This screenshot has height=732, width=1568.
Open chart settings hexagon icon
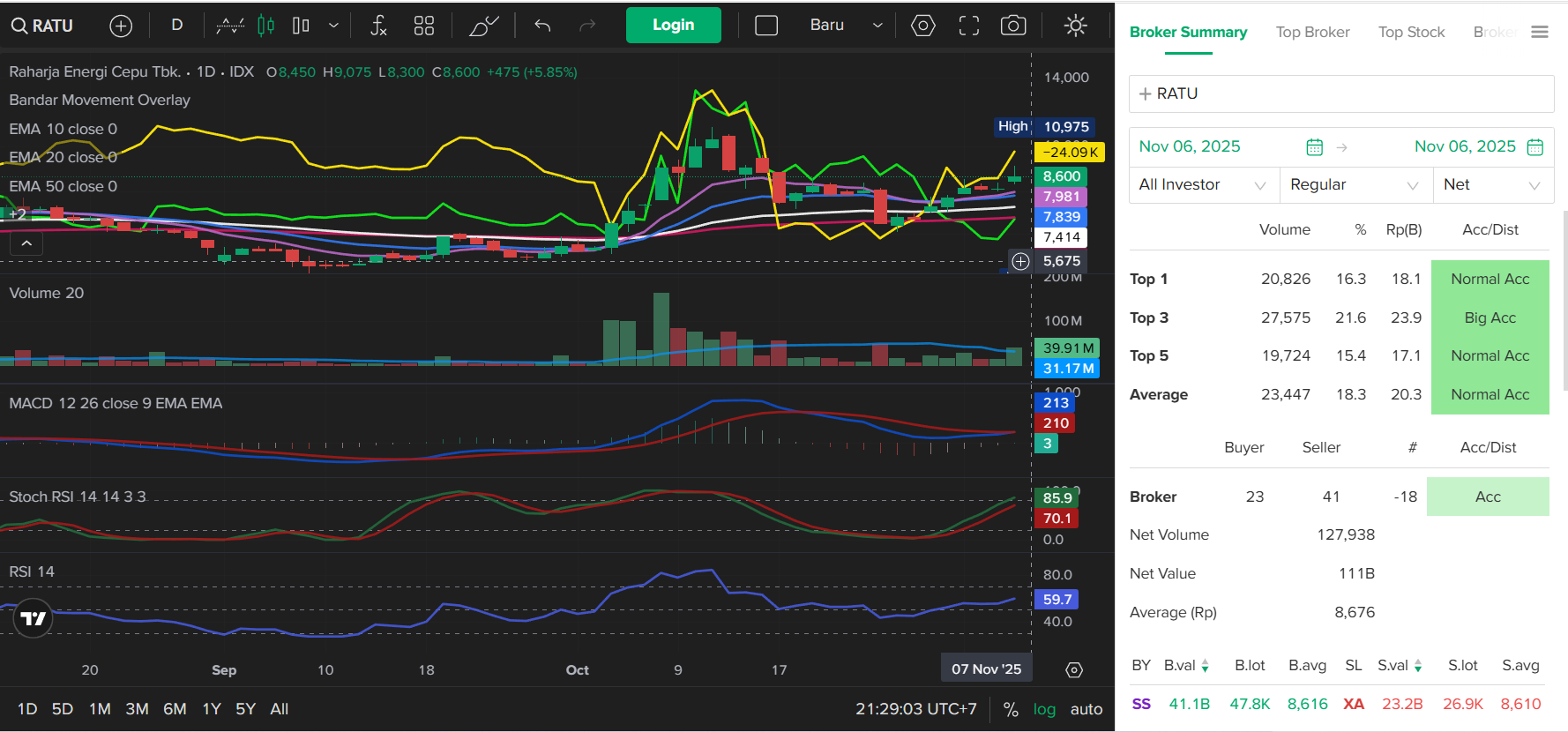pos(923,26)
